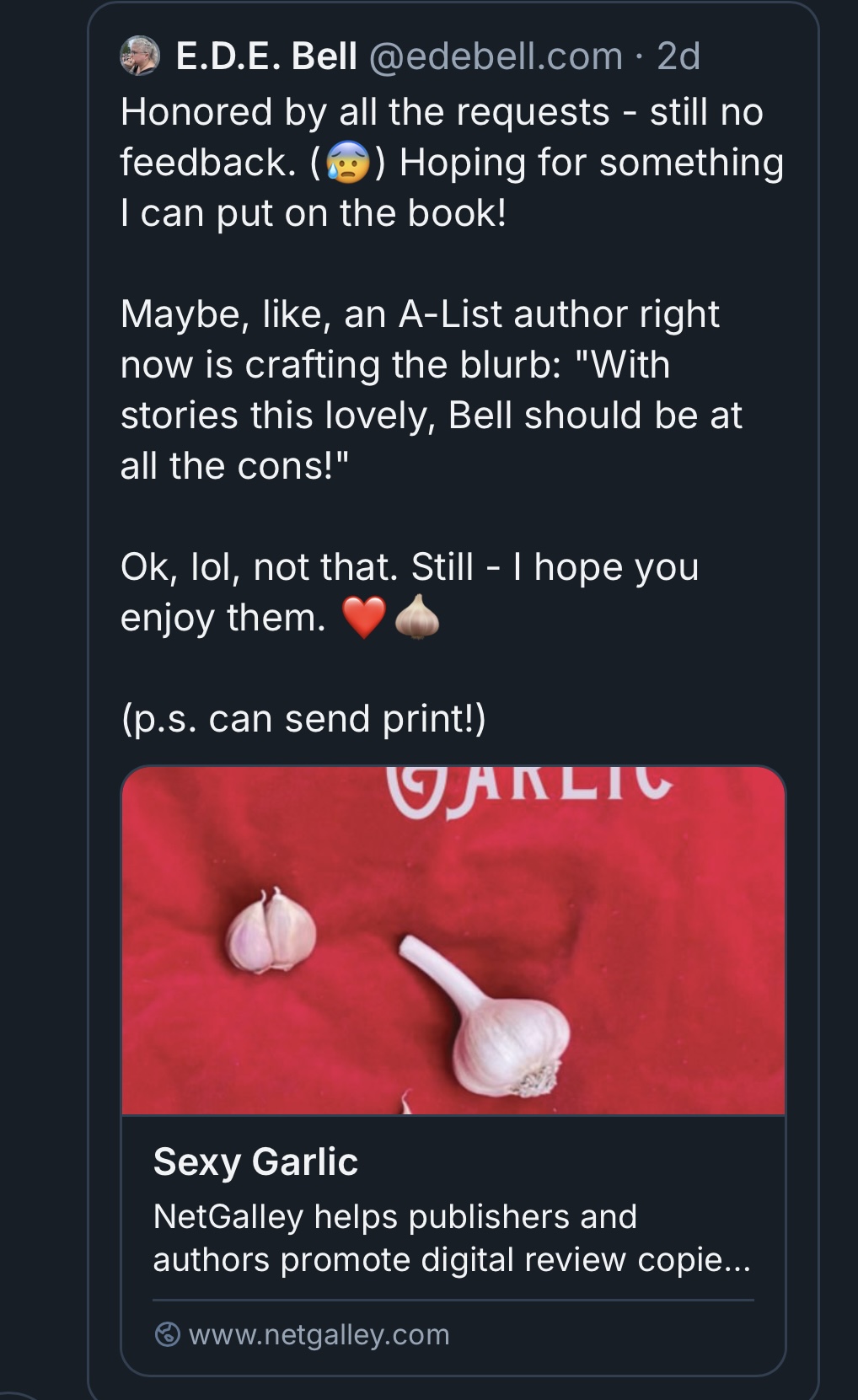Click the garlic bulb emoji
858x1400 pixels.
coord(417,617)
